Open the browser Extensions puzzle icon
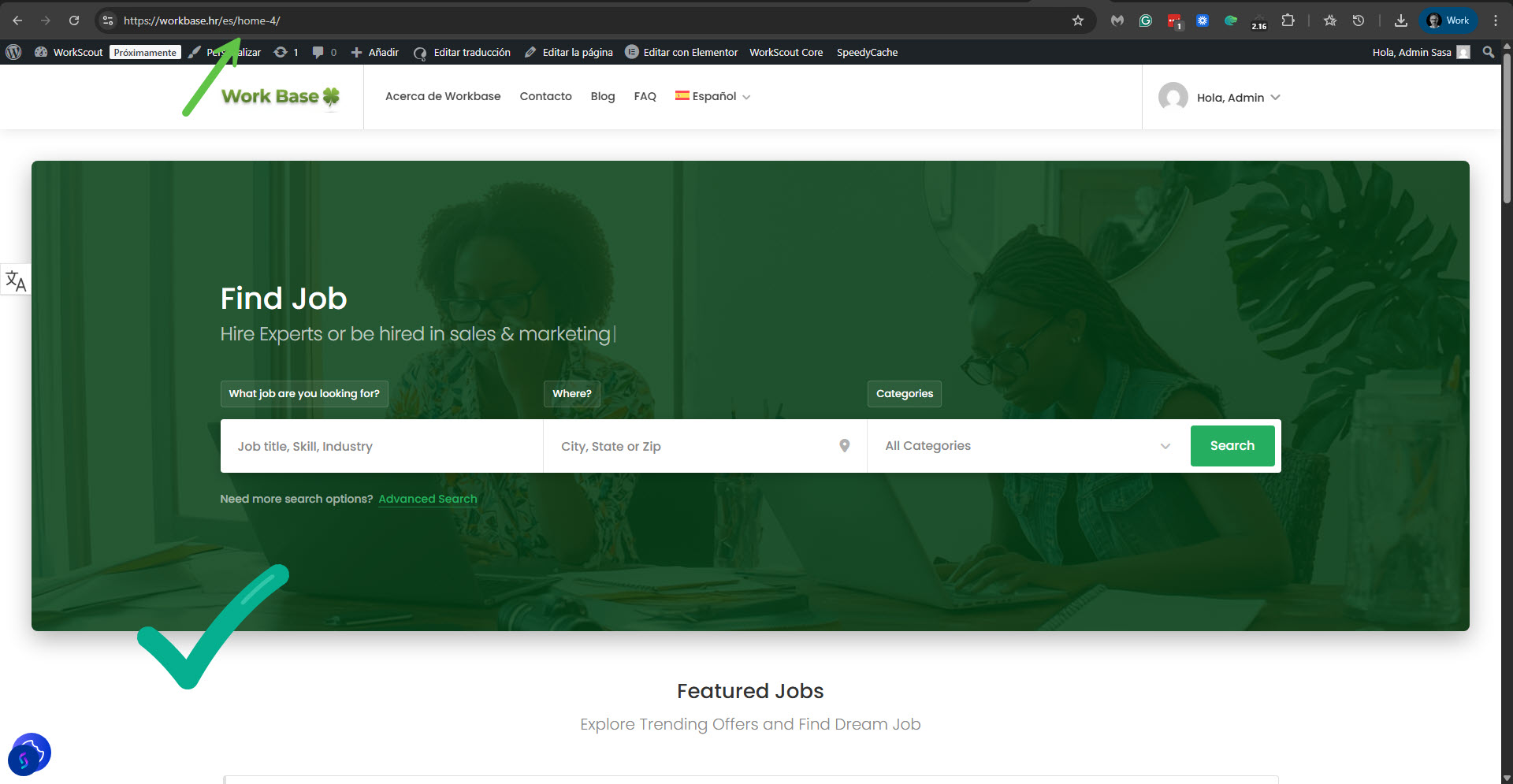This screenshot has width=1513, height=784. [1288, 20]
